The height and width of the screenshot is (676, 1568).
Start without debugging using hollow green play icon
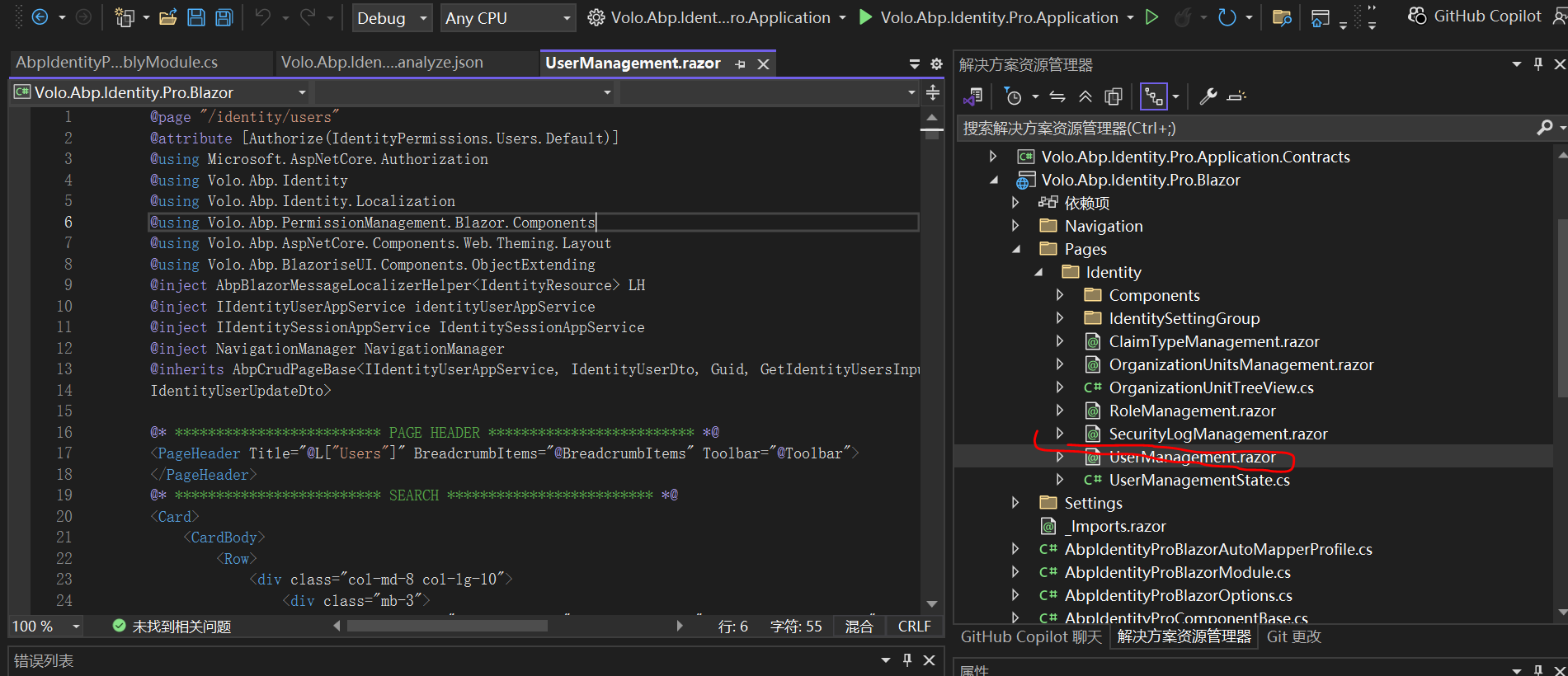click(1152, 17)
